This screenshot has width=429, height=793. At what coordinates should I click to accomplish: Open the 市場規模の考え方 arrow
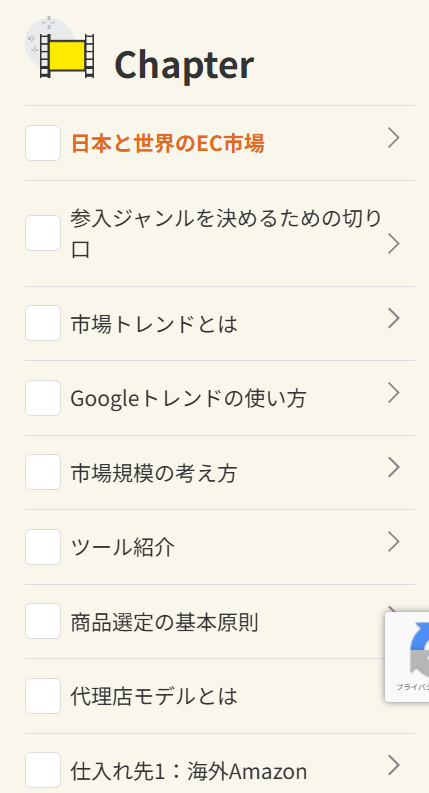point(394,467)
